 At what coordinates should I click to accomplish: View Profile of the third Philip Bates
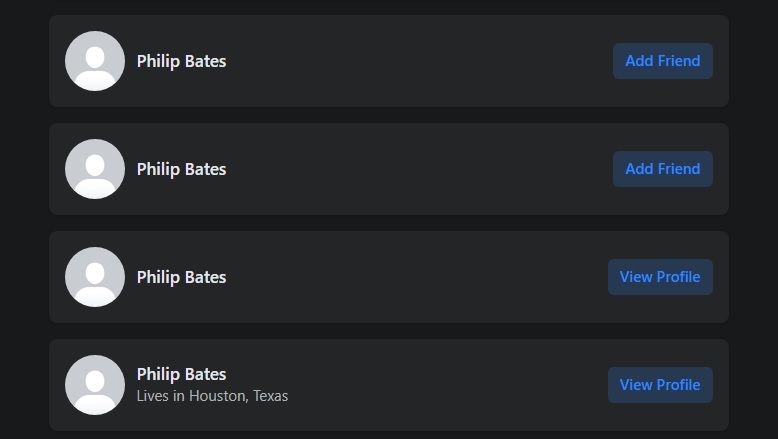(x=660, y=277)
